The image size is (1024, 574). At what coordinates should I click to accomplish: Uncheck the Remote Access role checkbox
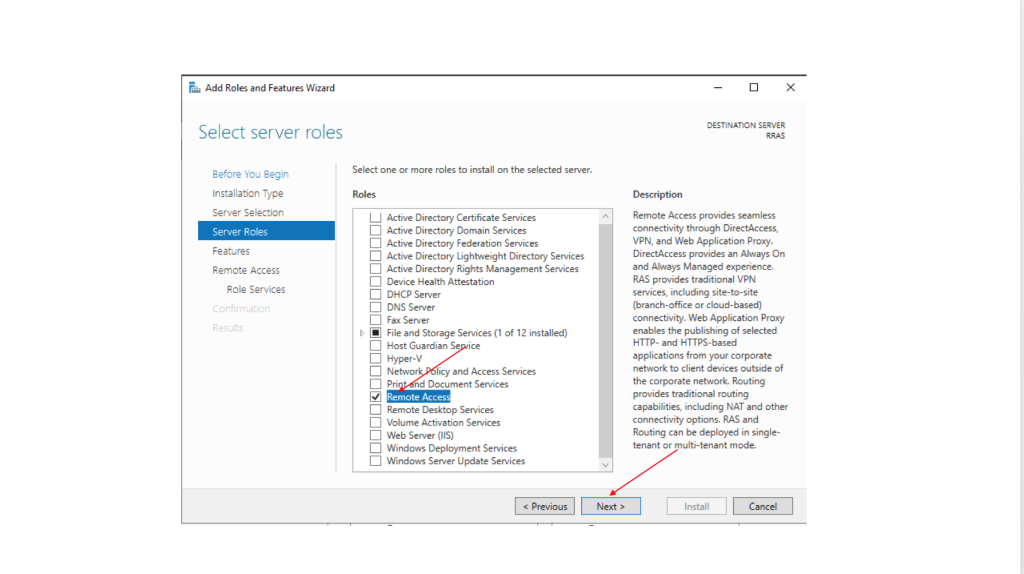click(376, 397)
